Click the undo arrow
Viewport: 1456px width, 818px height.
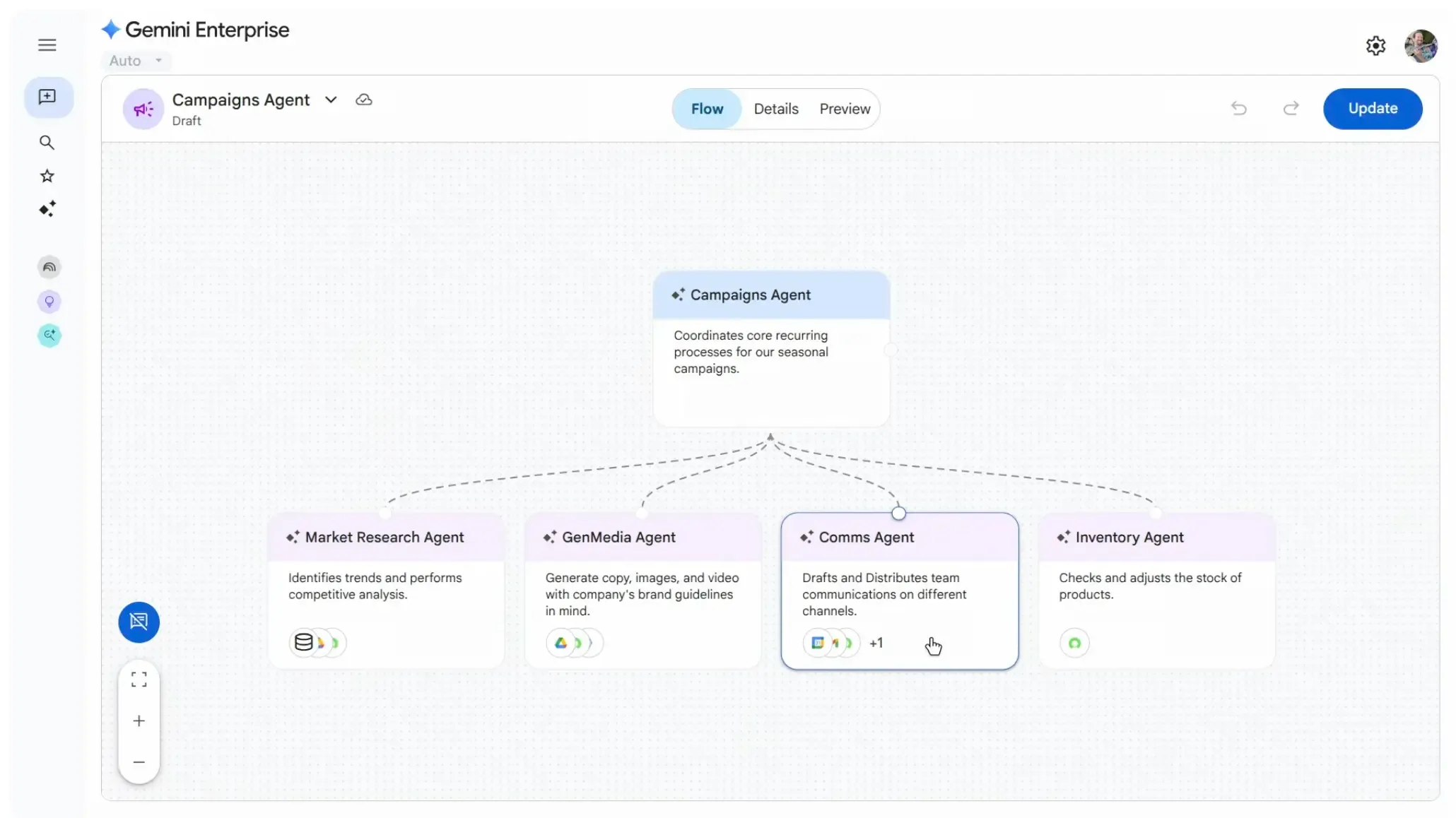1239,109
